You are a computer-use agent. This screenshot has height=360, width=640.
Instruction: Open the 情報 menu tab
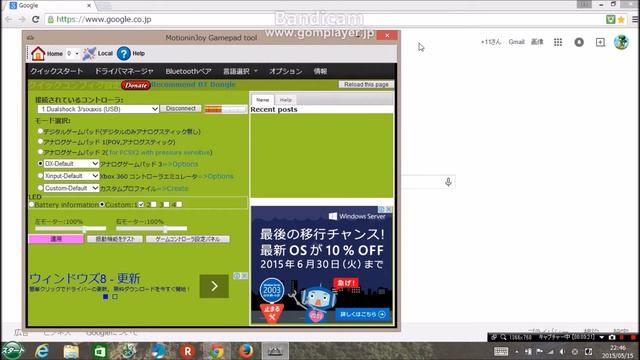click(x=320, y=71)
